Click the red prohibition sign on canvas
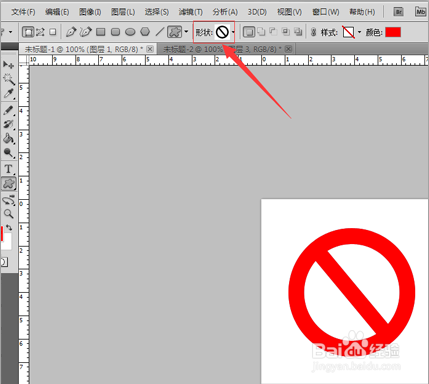429x384 pixels. 352,292
